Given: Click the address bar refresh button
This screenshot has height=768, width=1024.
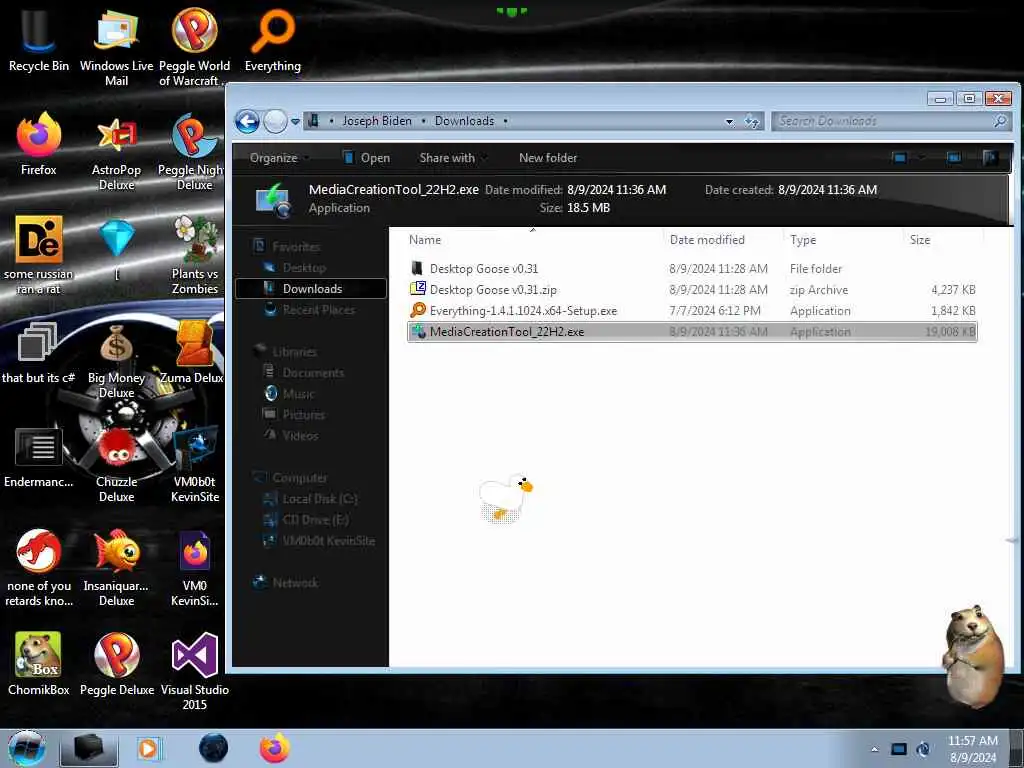Looking at the screenshot, I should tap(752, 121).
